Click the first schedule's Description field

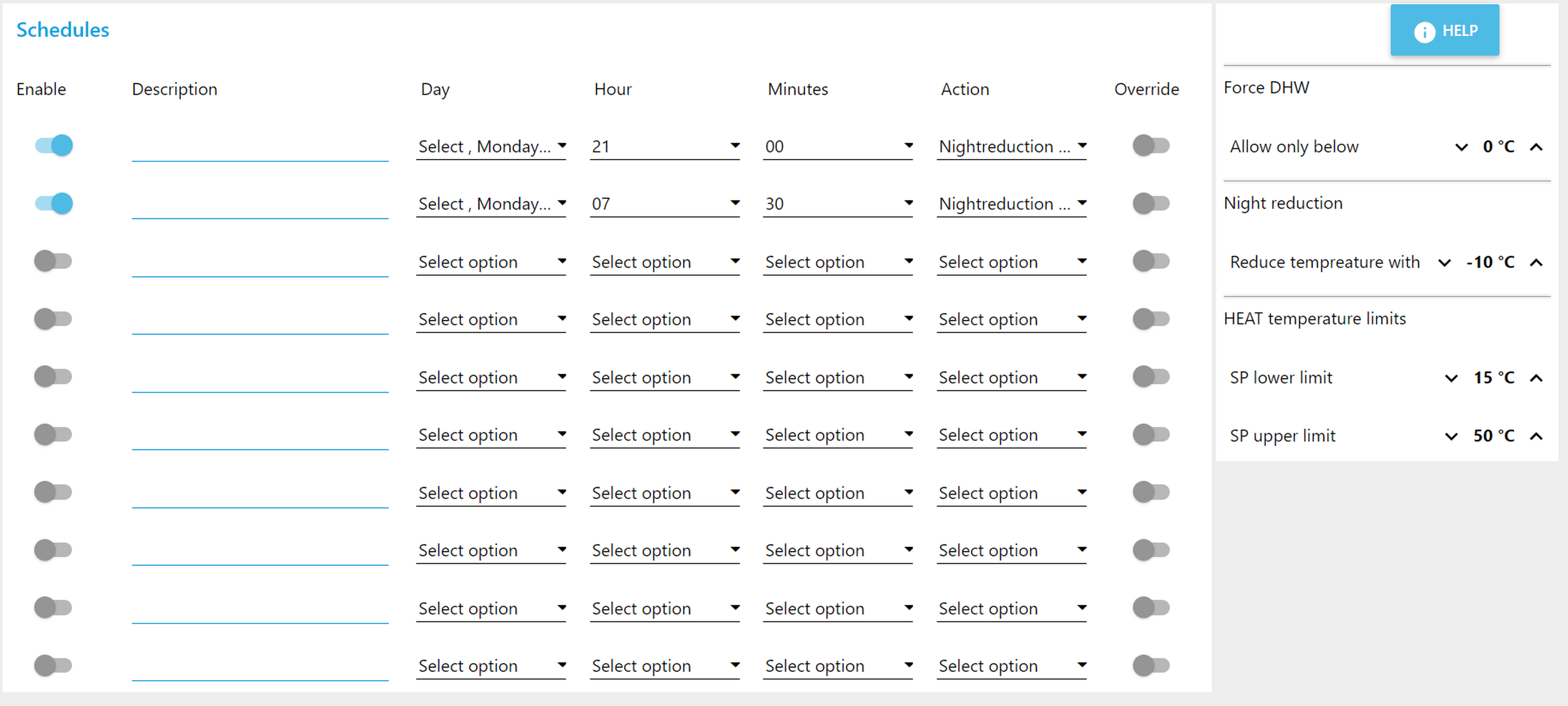click(260, 148)
